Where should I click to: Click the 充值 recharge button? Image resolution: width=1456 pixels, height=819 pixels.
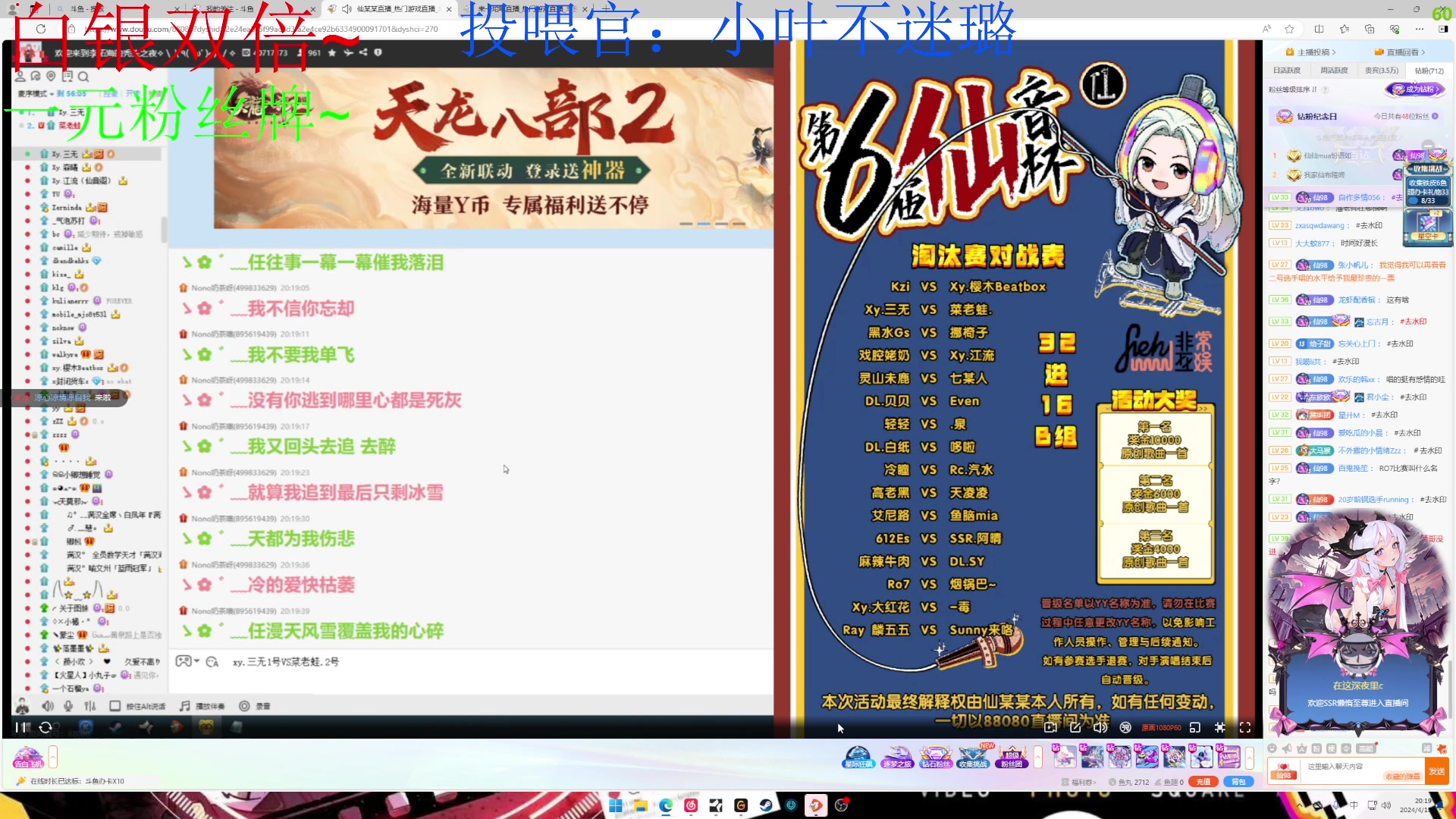point(1203,782)
